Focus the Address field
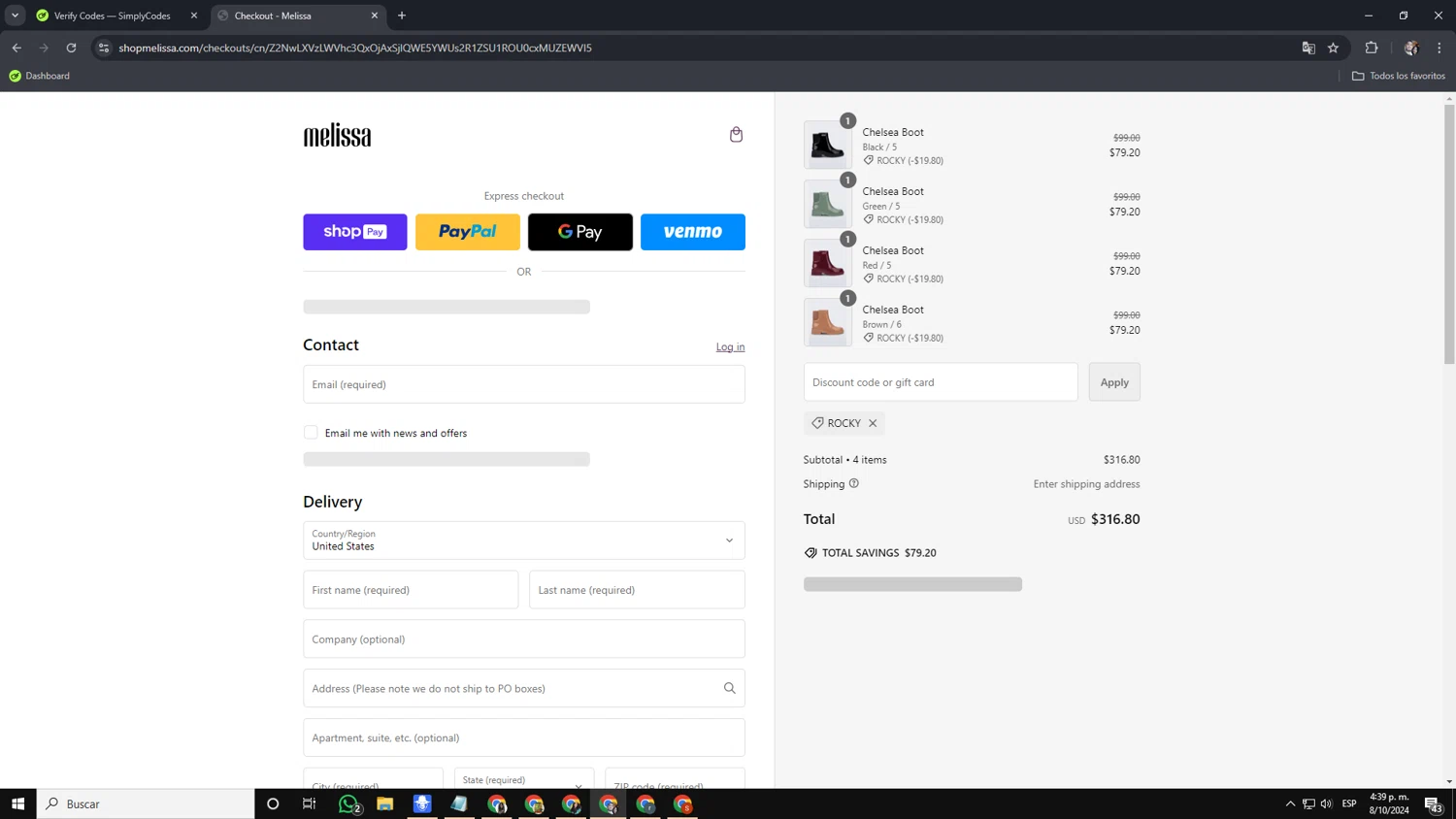Viewport: 1456px width, 819px height. pyautogui.click(x=524, y=688)
